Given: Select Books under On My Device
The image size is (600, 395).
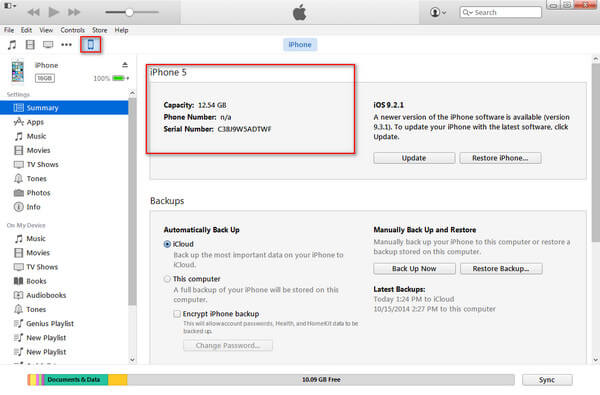Looking at the screenshot, I should click(x=64, y=281).
